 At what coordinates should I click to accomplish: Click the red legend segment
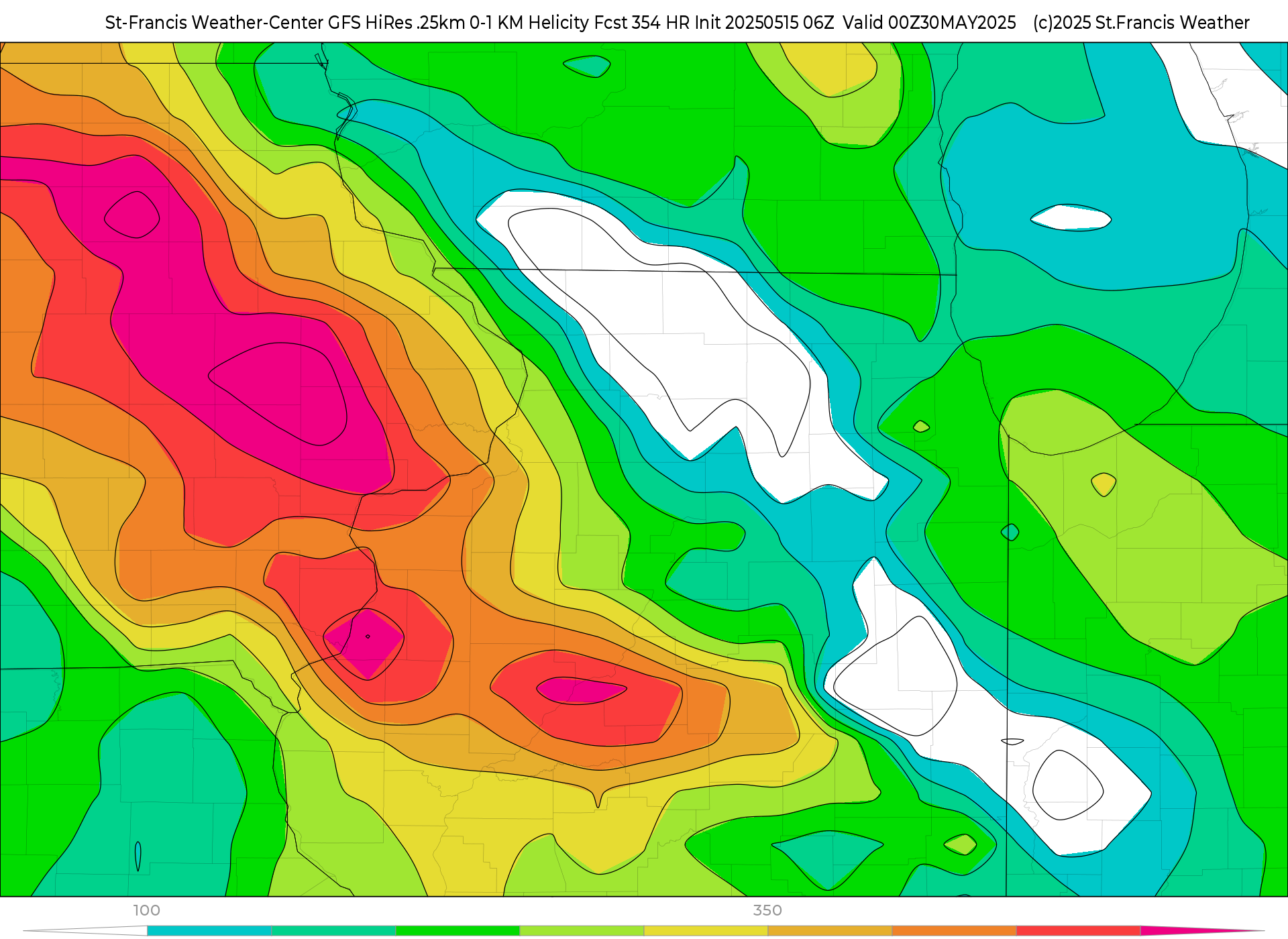1078,931
